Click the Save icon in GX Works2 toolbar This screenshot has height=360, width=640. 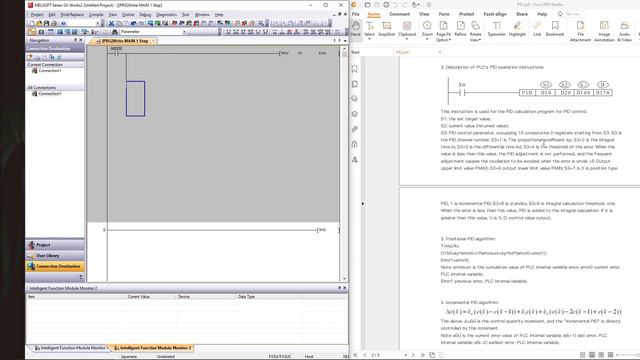[x=47, y=23]
